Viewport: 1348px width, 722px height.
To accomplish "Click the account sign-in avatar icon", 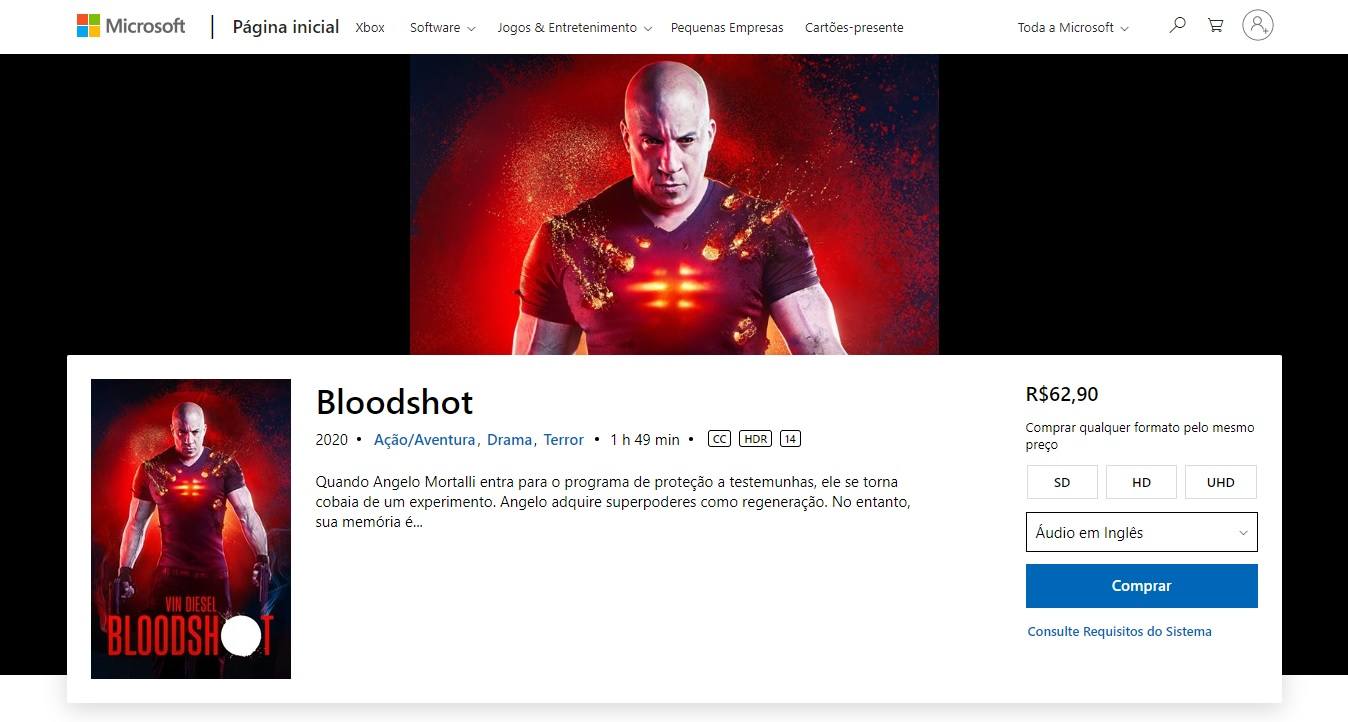I will click(1258, 25).
